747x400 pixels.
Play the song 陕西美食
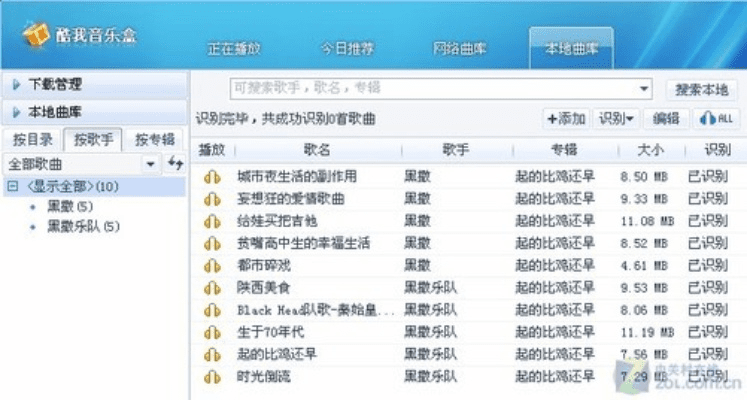(x=212, y=289)
